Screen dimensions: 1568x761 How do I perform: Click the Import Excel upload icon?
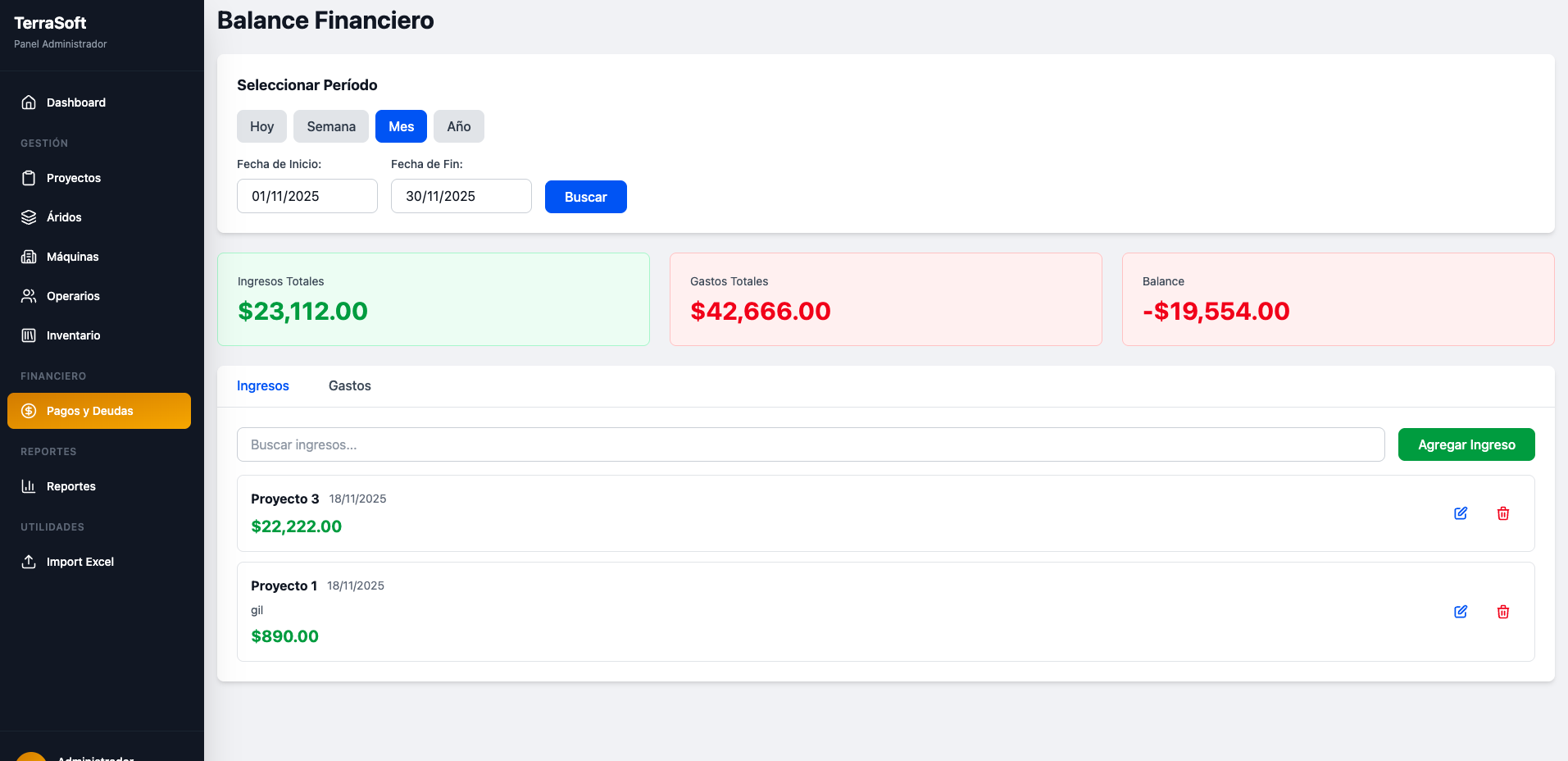click(29, 561)
